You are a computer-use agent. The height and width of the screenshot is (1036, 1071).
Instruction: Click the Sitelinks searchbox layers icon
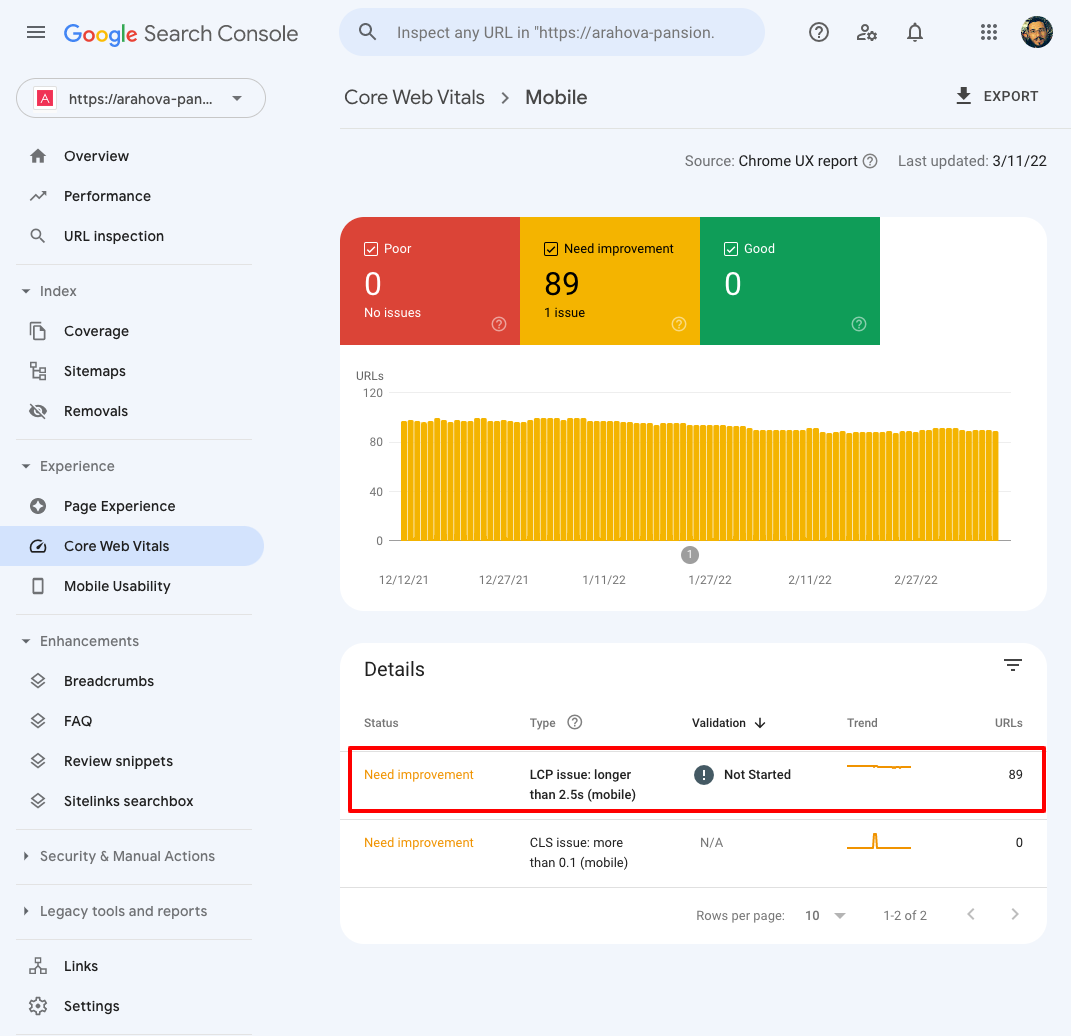(x=38, y=801)
